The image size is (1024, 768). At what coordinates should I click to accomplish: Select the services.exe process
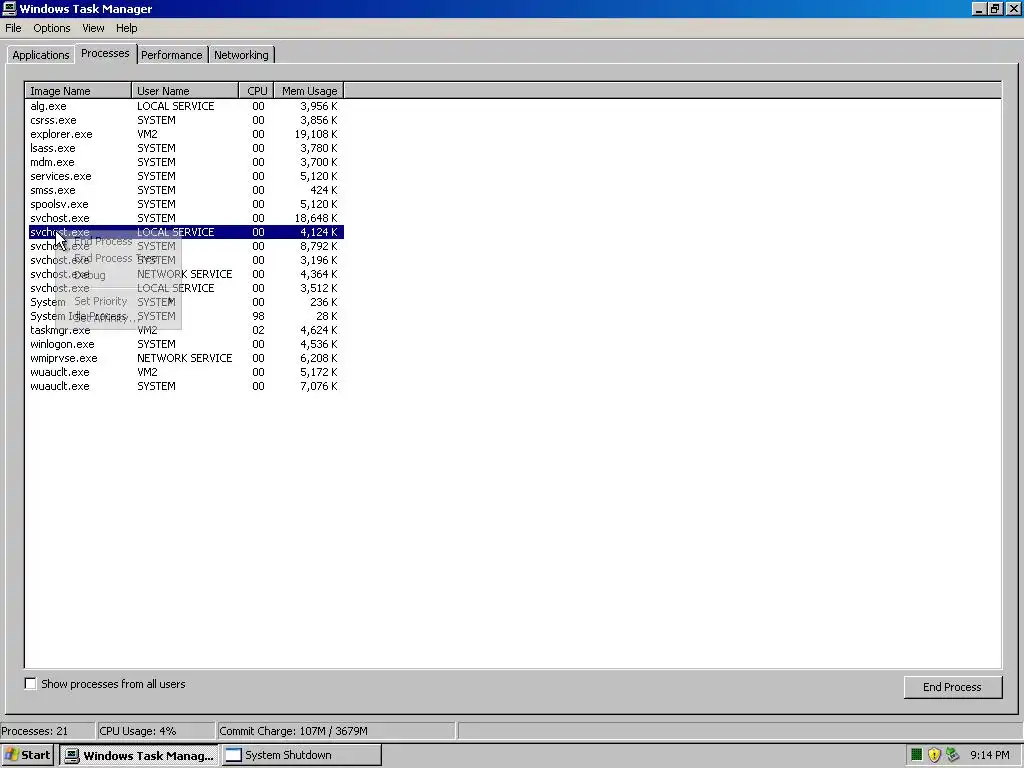tap(184, 176)
